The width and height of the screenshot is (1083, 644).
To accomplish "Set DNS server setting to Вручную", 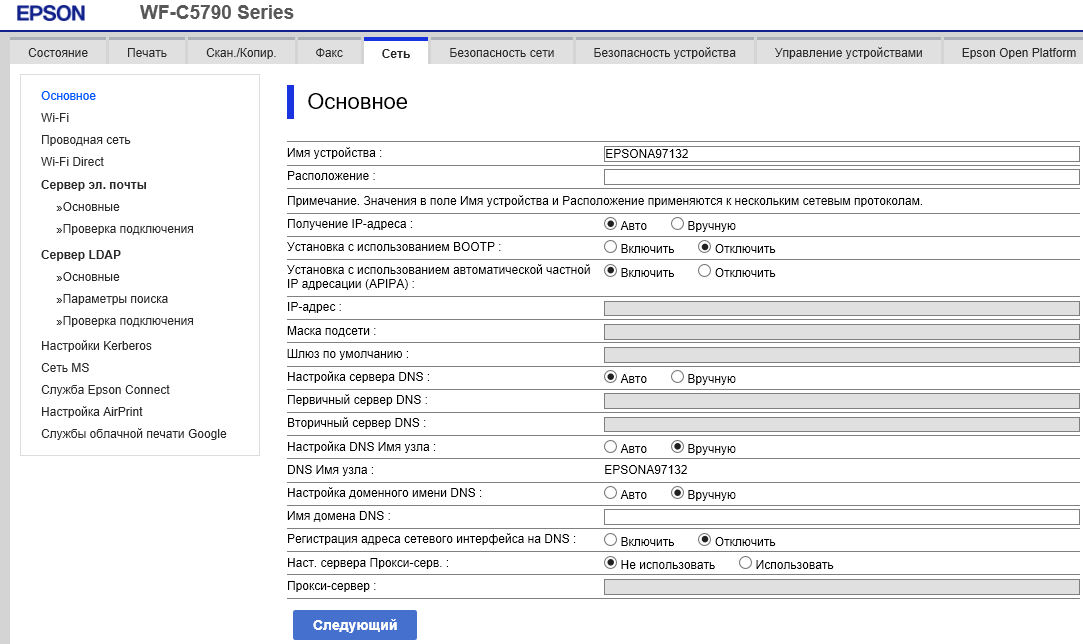I will (677, 378).
